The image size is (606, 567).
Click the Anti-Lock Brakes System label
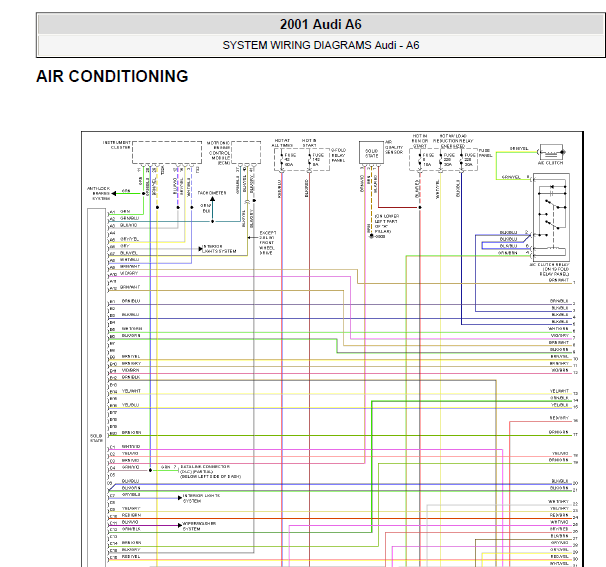click(x=99, y=193)
